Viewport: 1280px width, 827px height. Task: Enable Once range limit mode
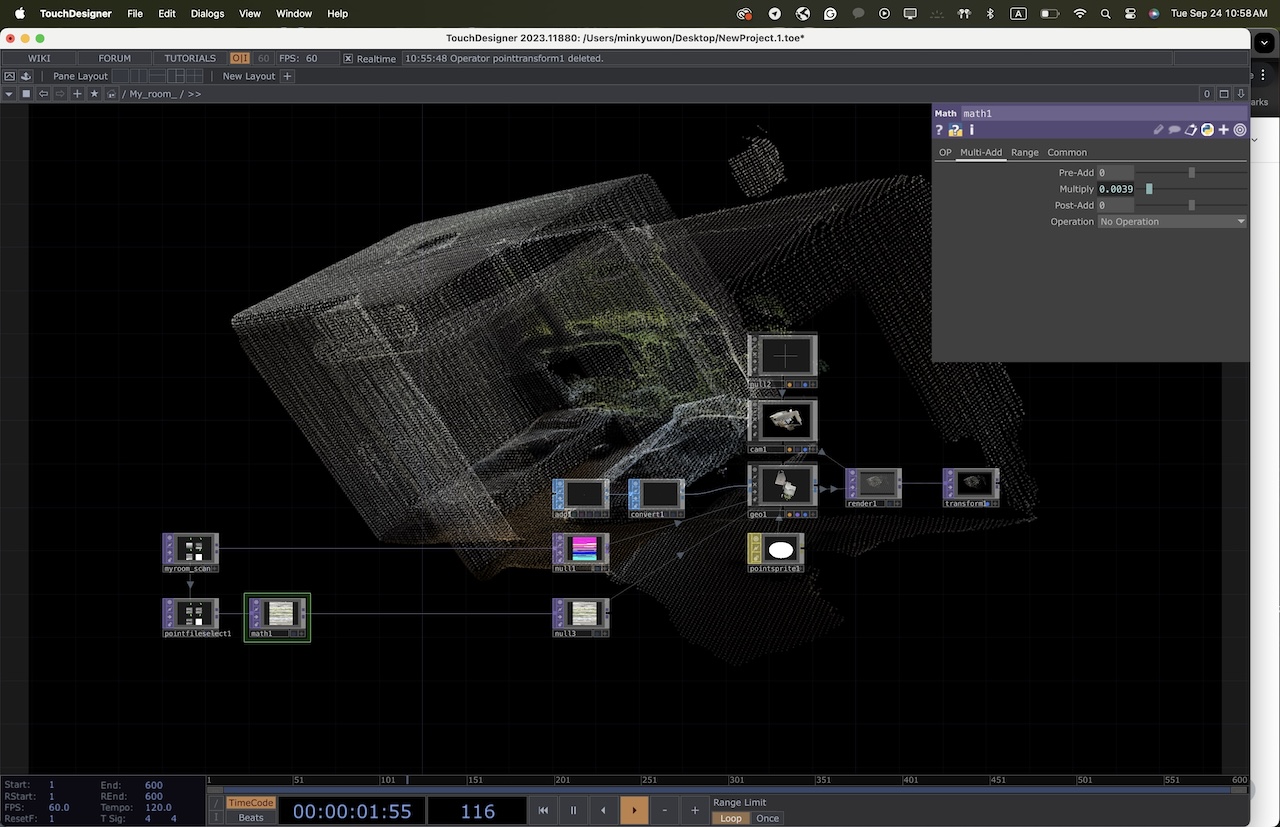coord(767,818)
